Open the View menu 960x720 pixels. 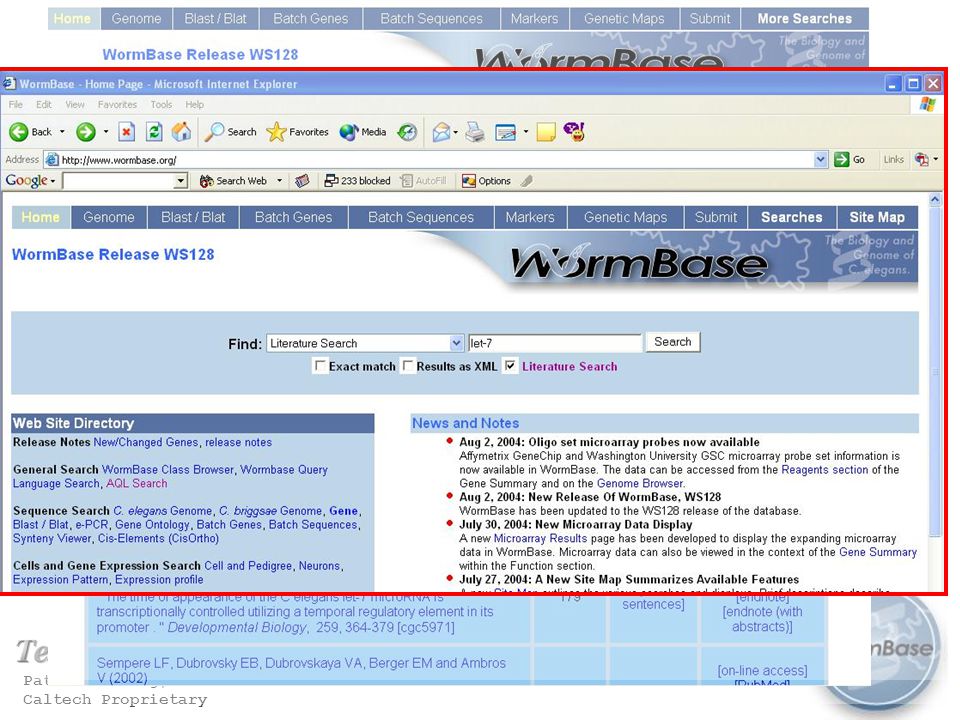click(x=75, y=105)
